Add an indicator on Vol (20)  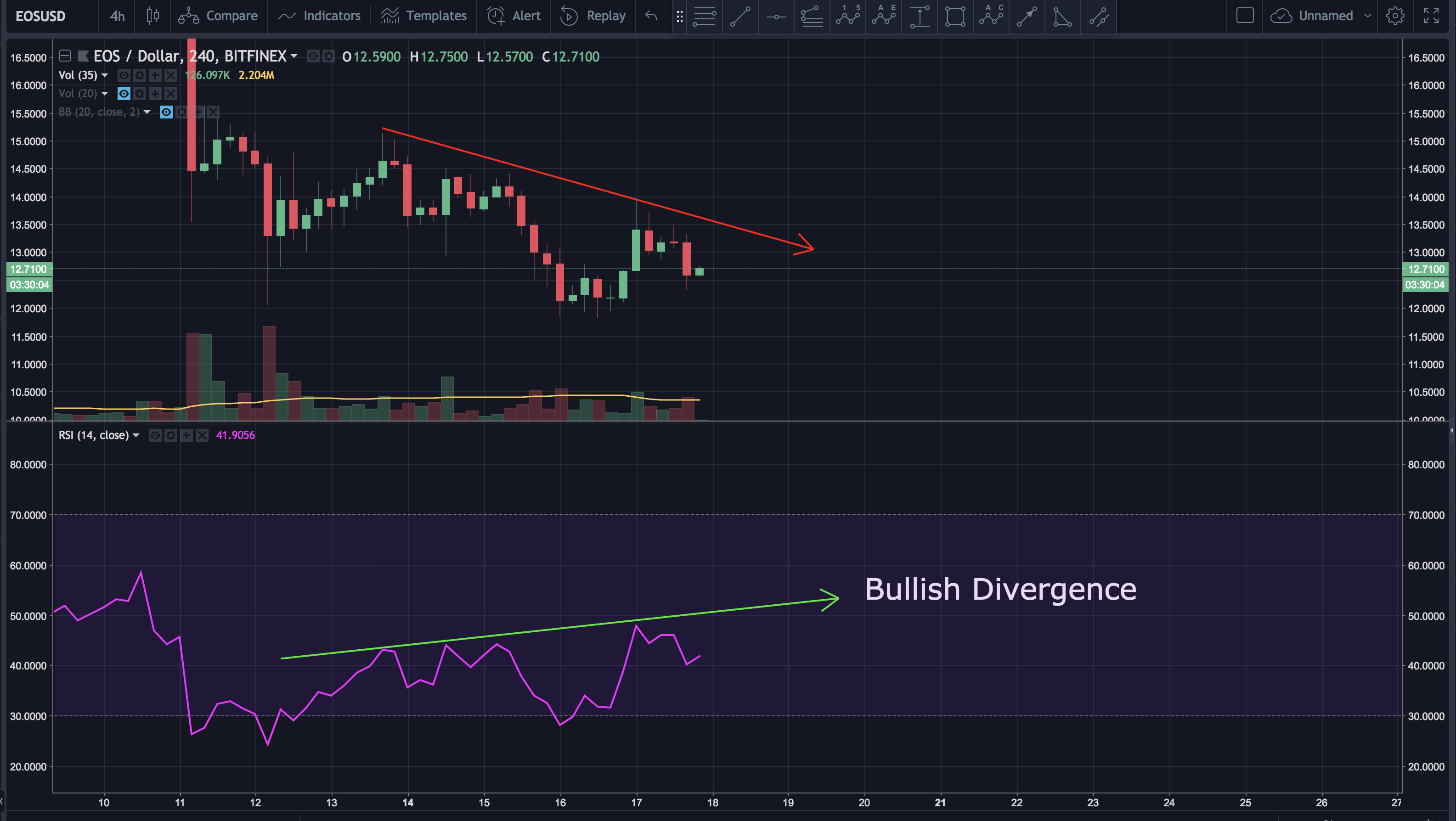pyautogui.click(x=155, y=94)
